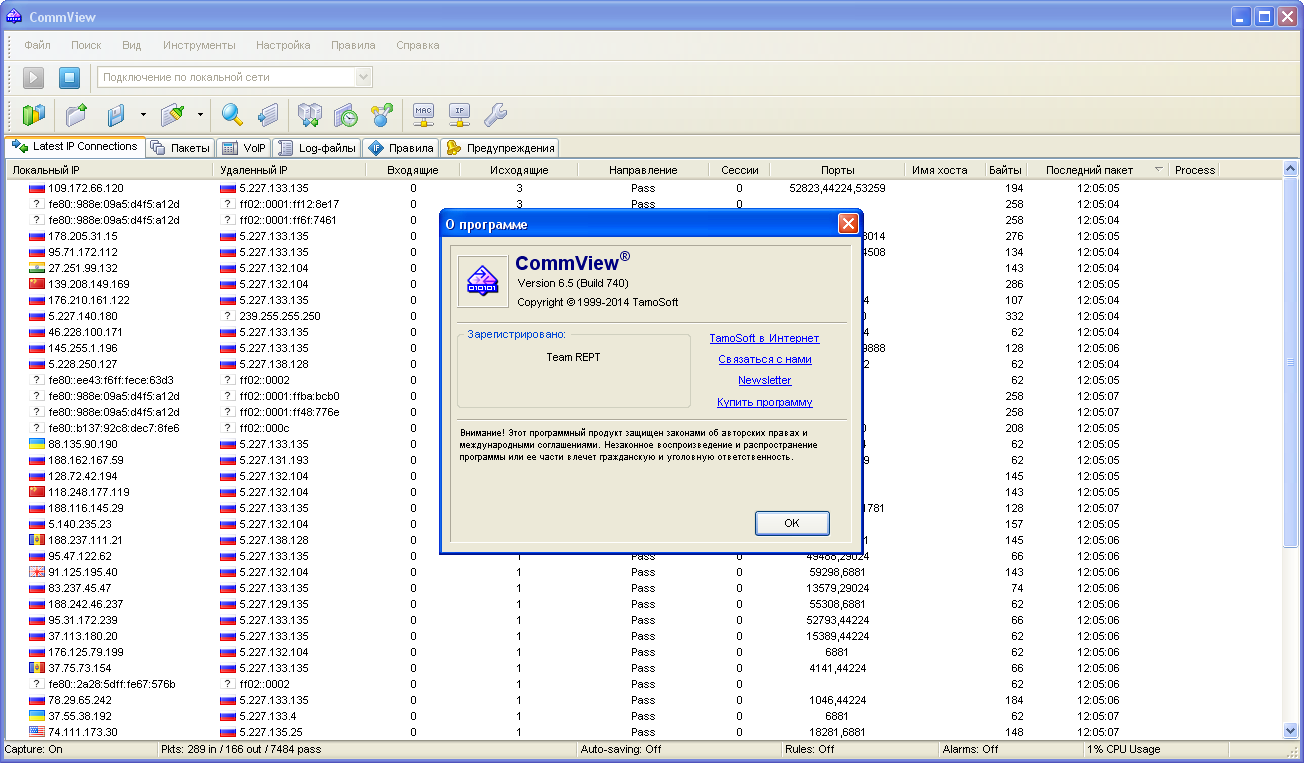Click scrollbar down arrow of connections list
1304x763 pixels.
point(1290,731)
